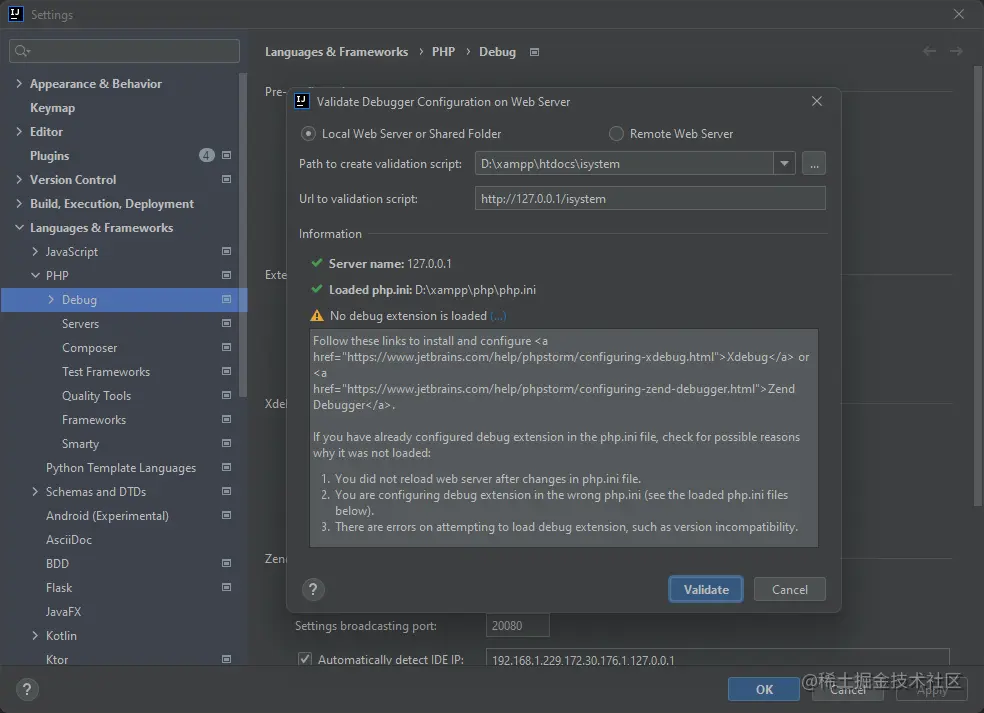Viewport: 984px width, 713px height.
Task: Select AsciiDoc in settings tree
Action: 68,539
